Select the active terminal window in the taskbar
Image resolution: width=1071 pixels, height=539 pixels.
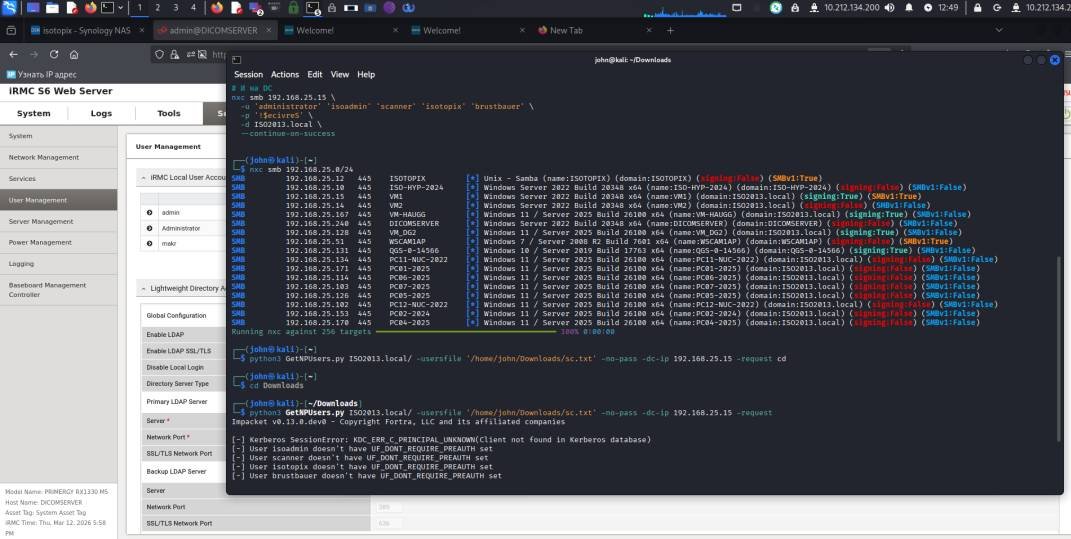point(313,8)
